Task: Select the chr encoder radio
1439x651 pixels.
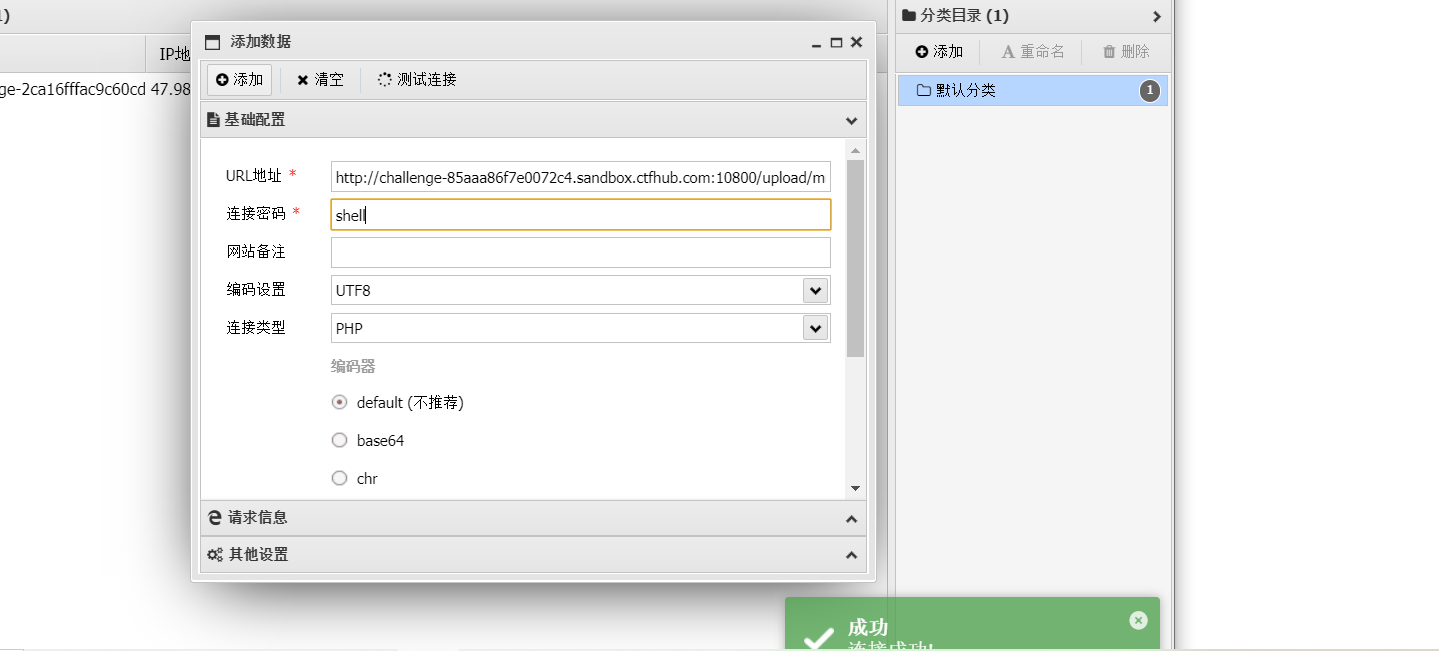Action: [x=340, y=478]
